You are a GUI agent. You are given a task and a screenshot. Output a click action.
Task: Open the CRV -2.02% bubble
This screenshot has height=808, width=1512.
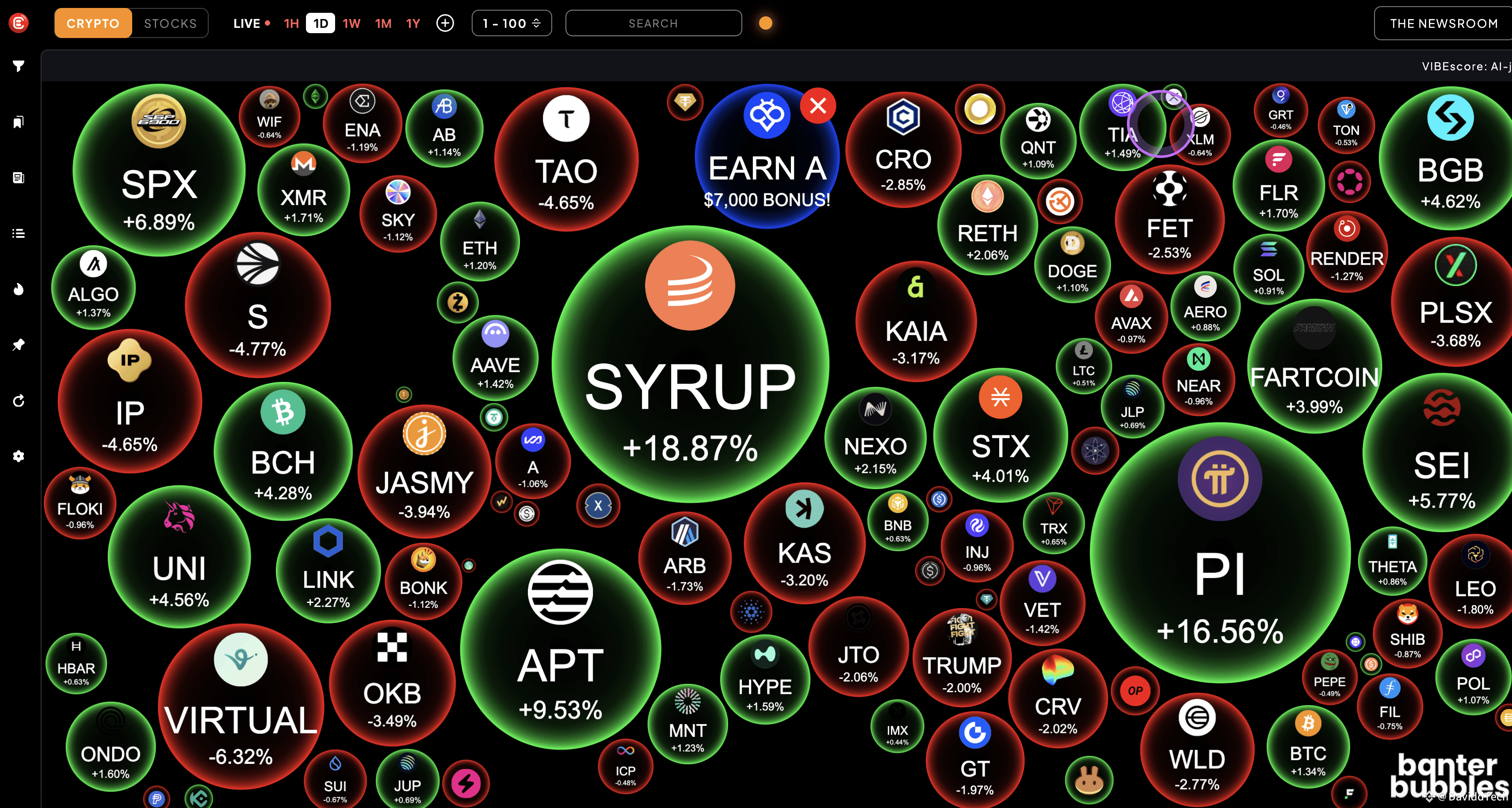(x=1058, y=698)
